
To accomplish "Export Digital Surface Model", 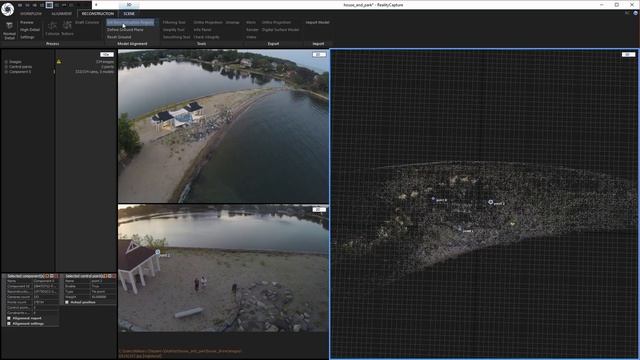I will pos(280,30).
